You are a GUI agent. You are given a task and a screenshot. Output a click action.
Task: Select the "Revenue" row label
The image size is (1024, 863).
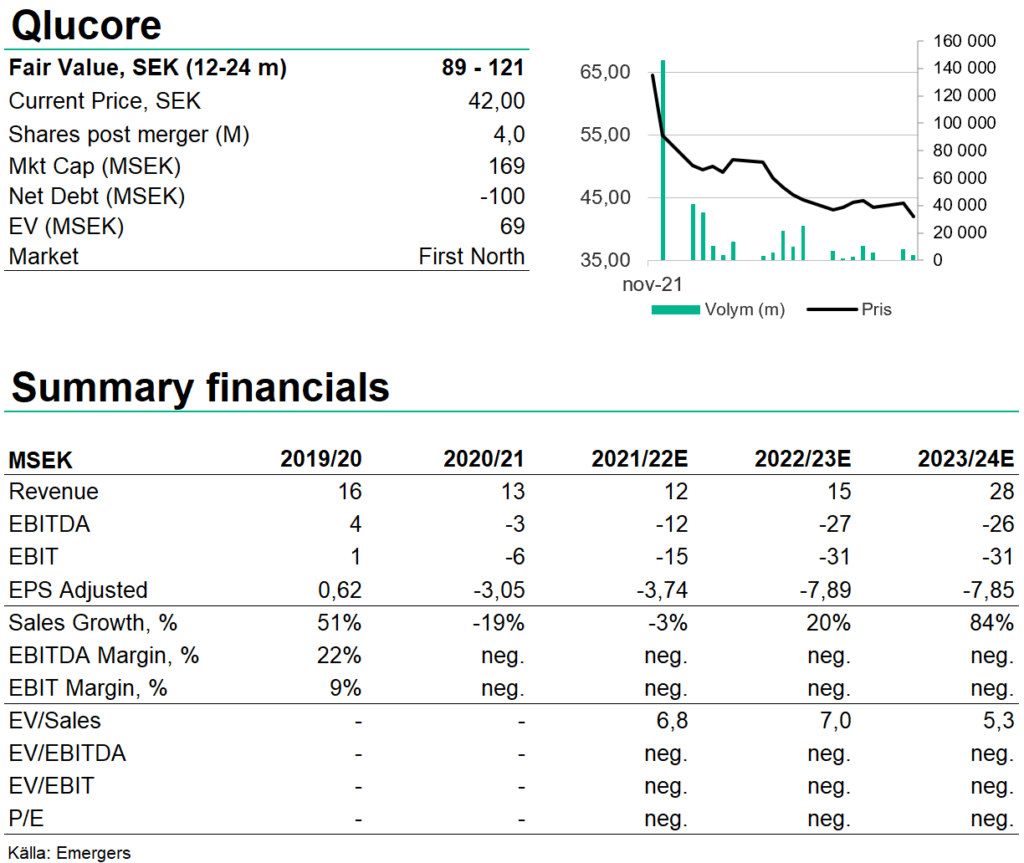click(x=54, y=491)
